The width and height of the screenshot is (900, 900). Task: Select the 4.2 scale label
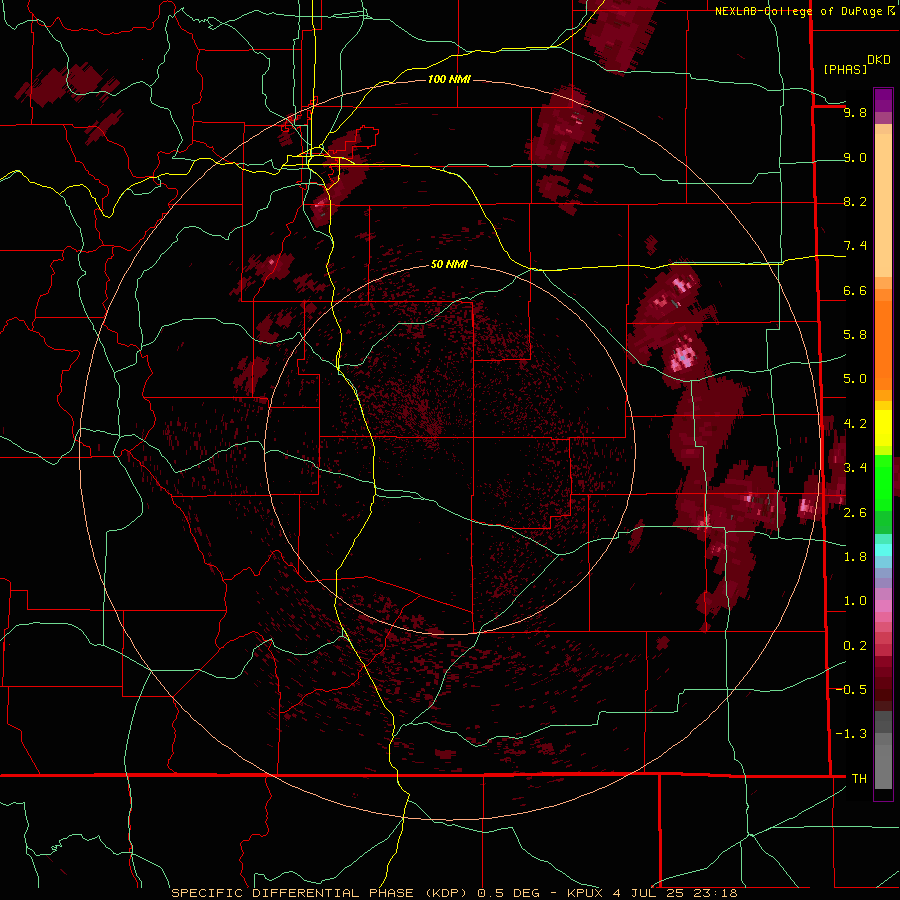pyautogui.click(x=855, y=423)
